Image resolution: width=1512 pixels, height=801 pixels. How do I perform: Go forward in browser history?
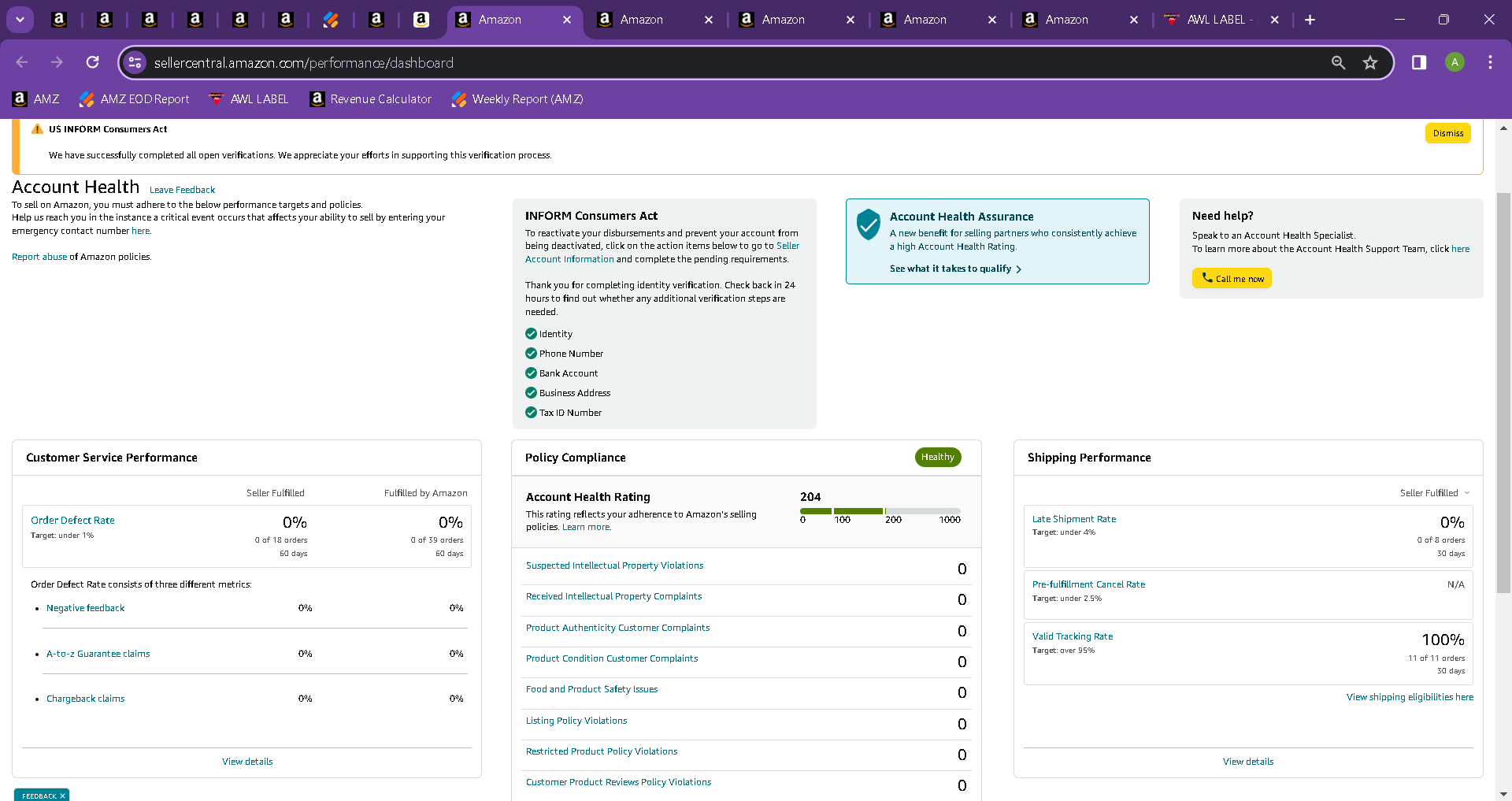click(x=57, y=62)
